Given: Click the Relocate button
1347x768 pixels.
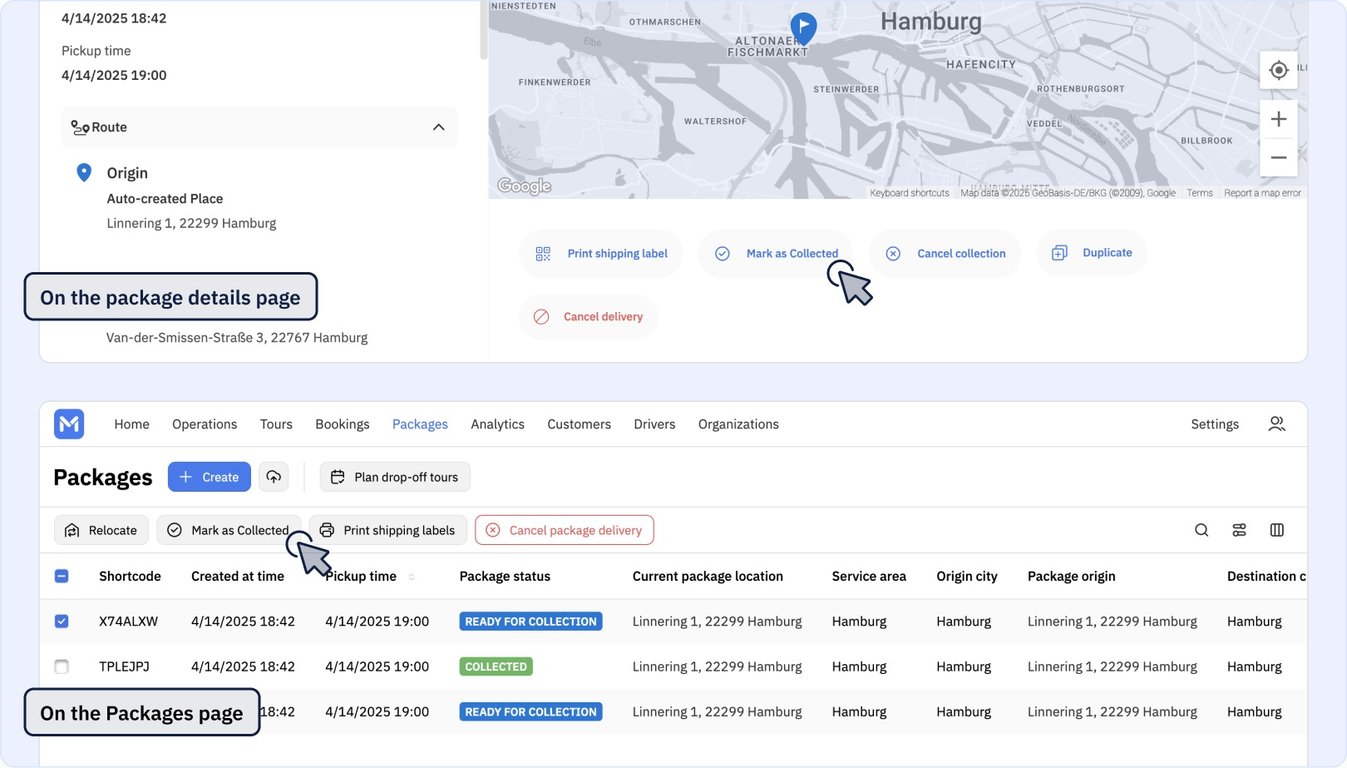Looking at the screenshot, I should [101, 530].
